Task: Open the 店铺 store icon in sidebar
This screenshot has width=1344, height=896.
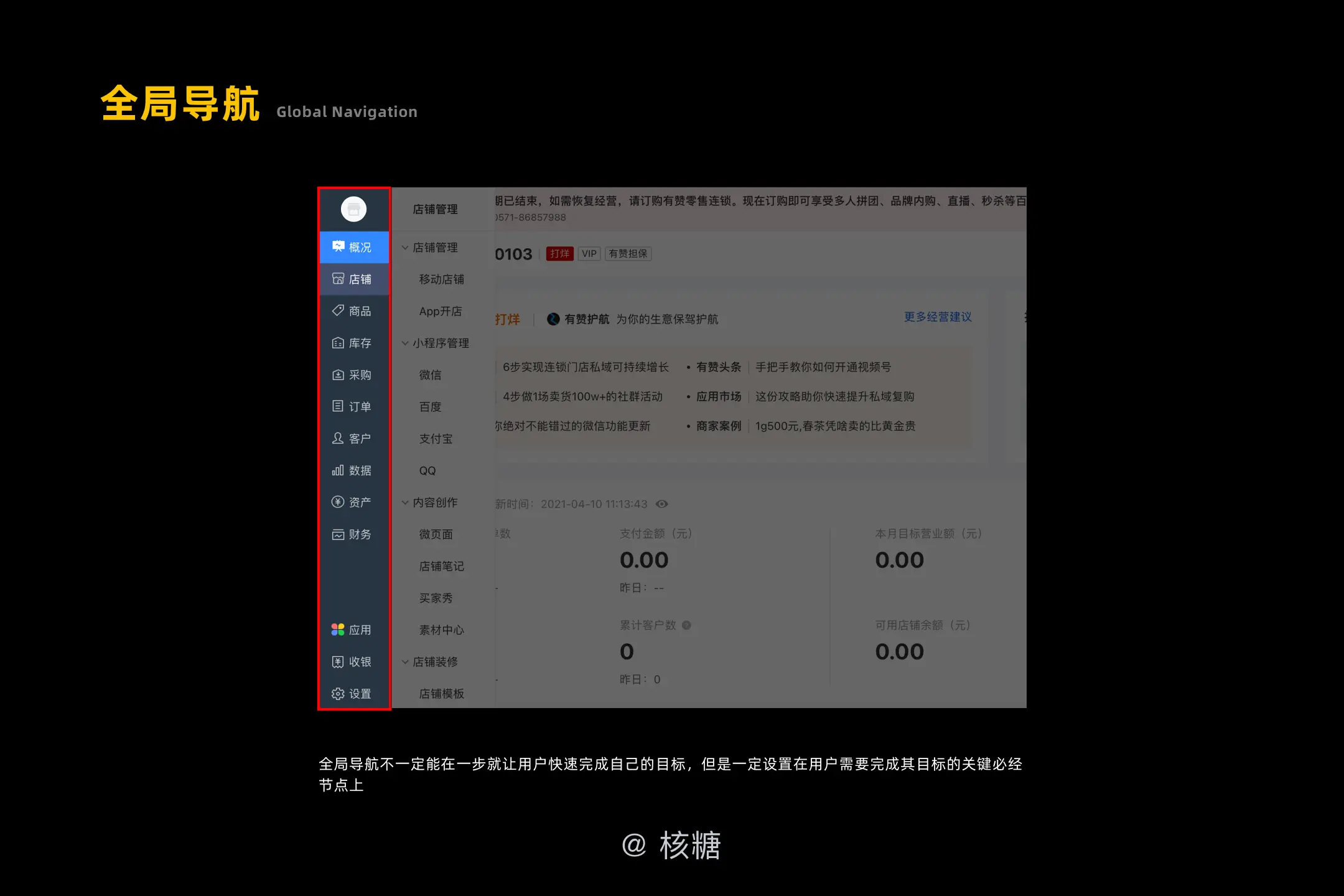Action: 338,279
